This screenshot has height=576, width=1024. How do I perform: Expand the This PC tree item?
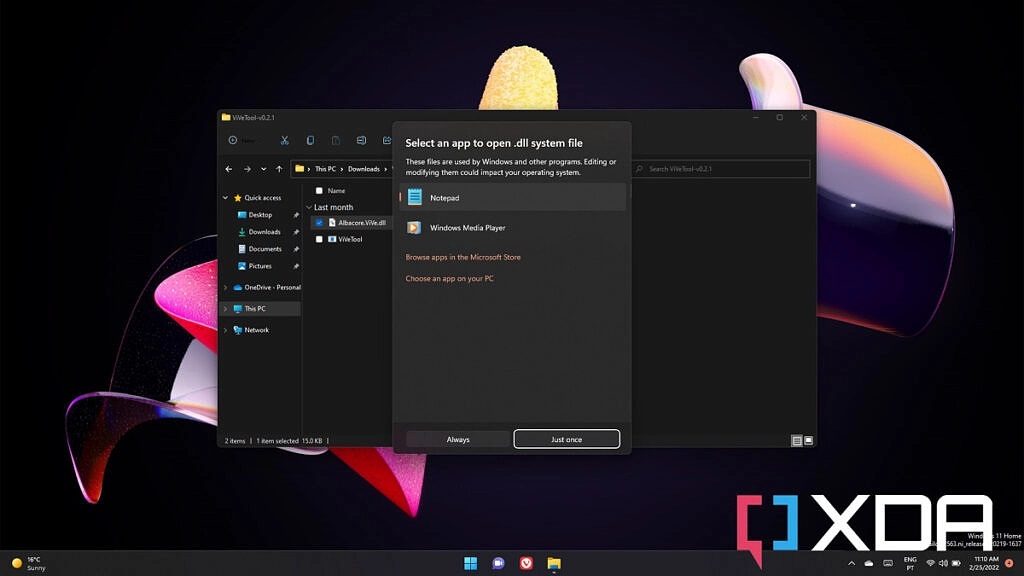tap(224, 309)
